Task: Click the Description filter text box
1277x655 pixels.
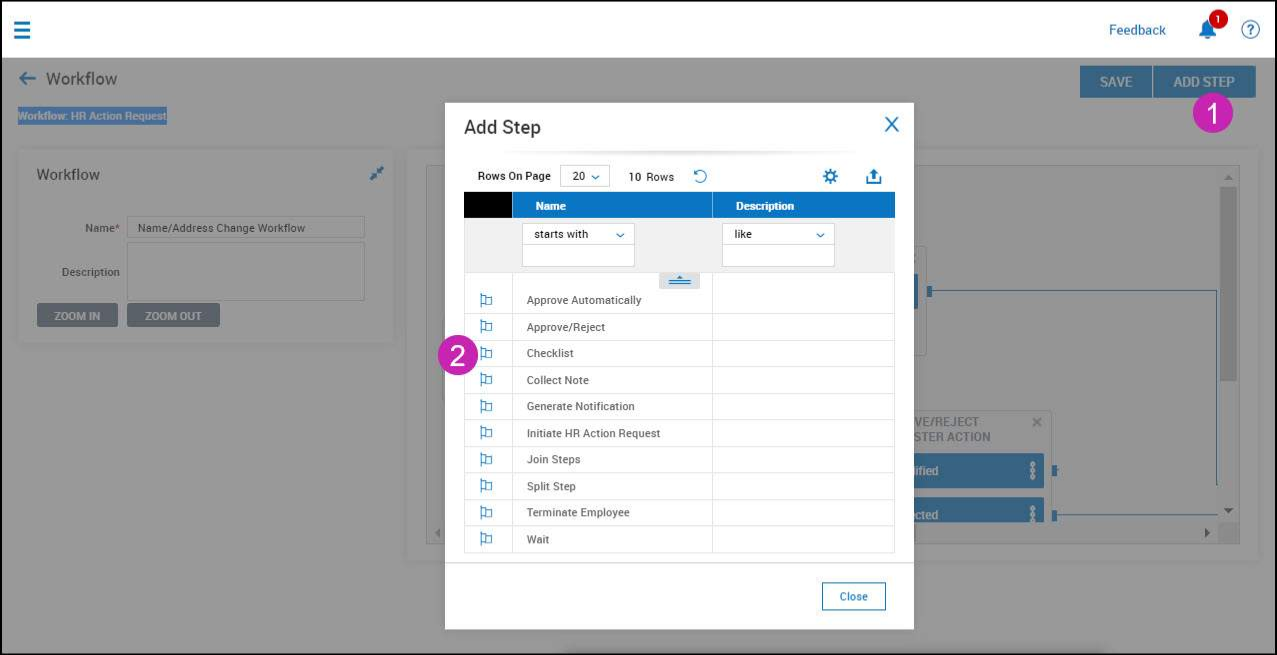Action: [778, 256]
